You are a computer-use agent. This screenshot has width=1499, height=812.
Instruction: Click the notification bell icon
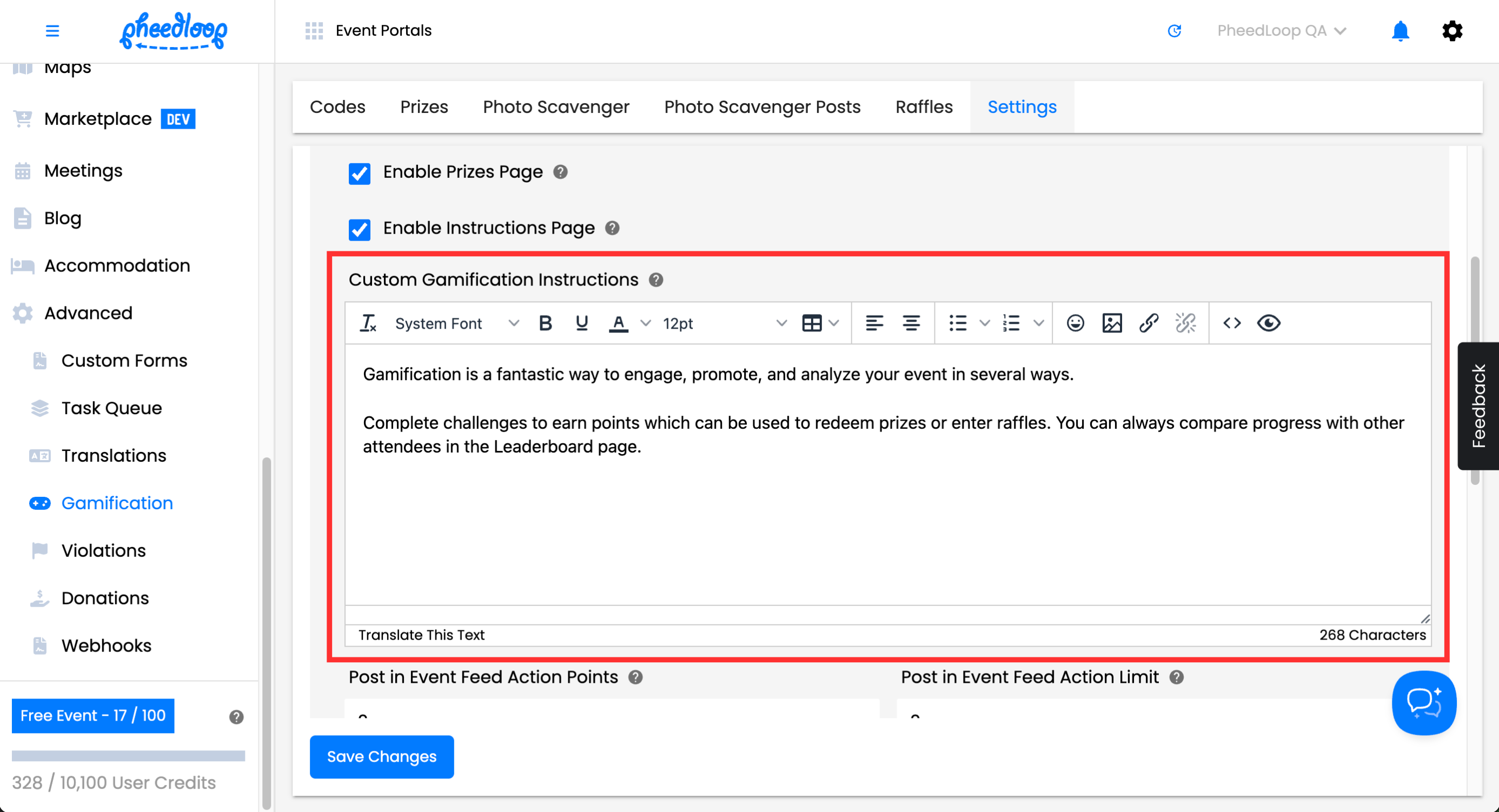(x=1399, y=31)
